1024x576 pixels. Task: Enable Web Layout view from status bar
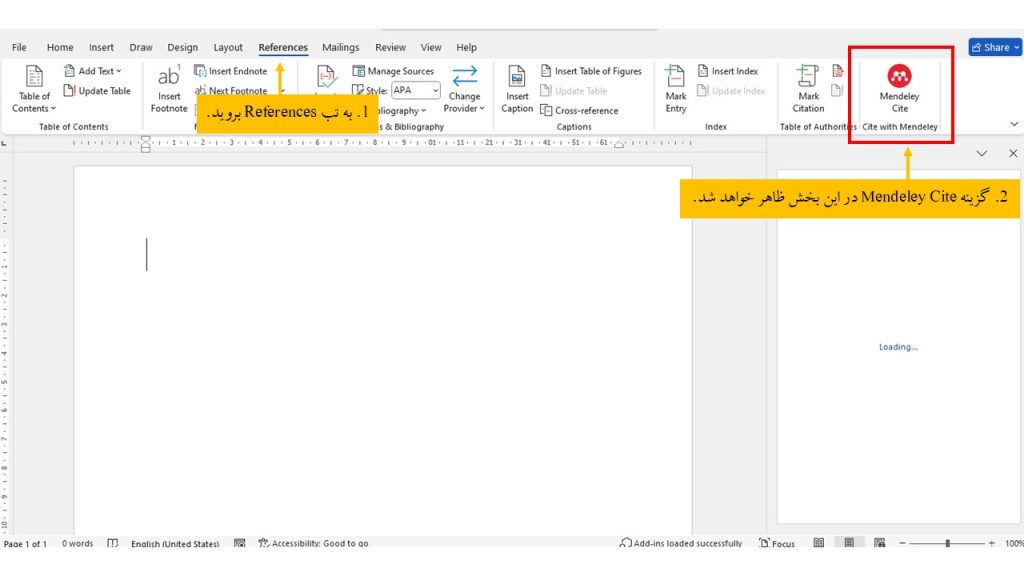879,543
